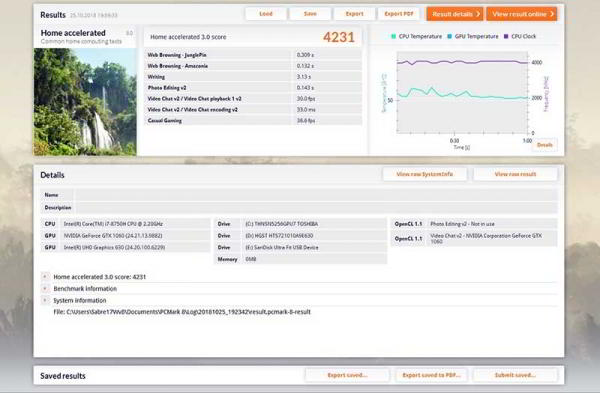Click the Export PDF button
Image resolution: width=600 pixels, height=393 pixels.
tap(399, 14)
